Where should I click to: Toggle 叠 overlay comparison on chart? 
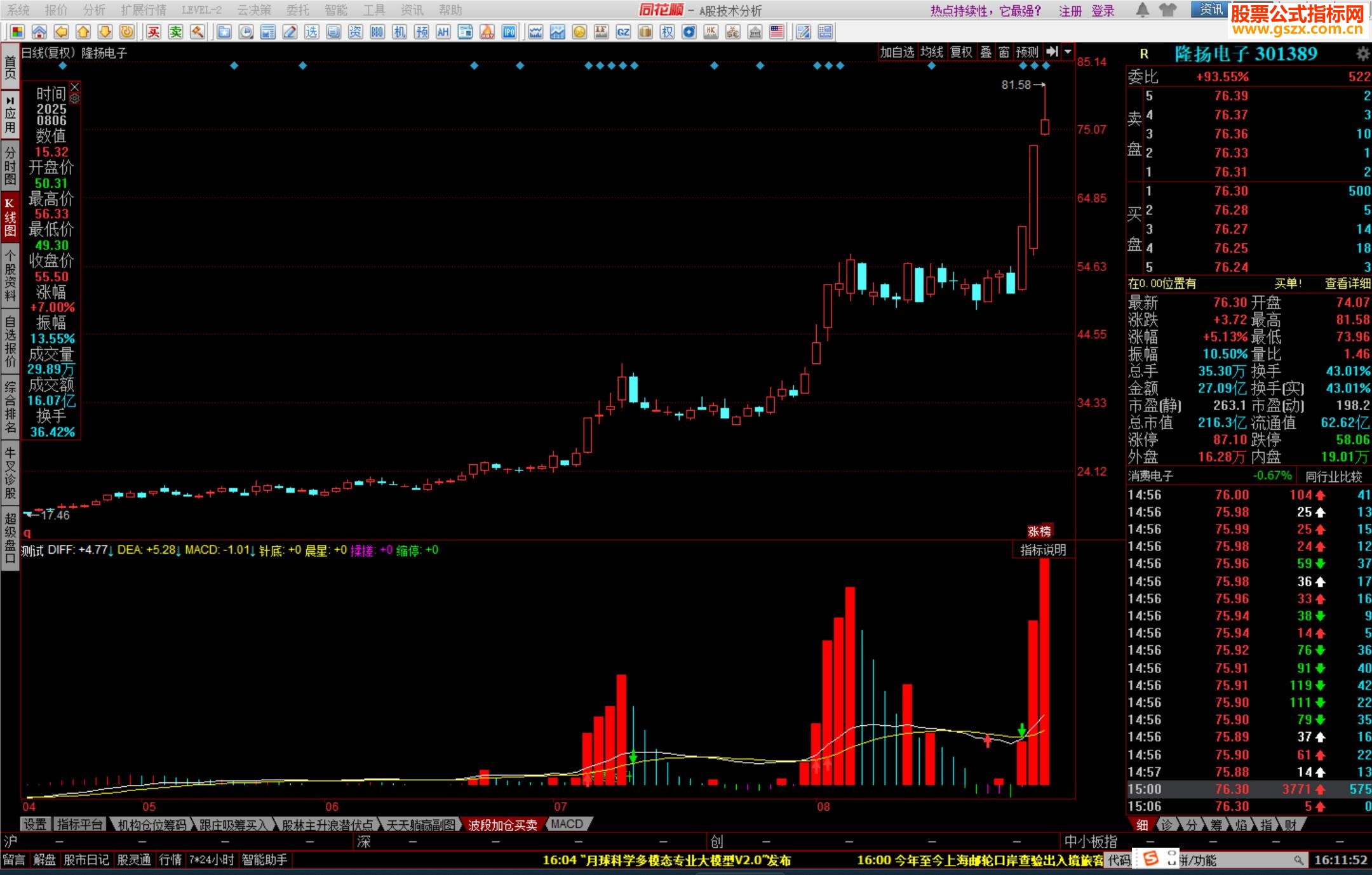tap(986, 52)
